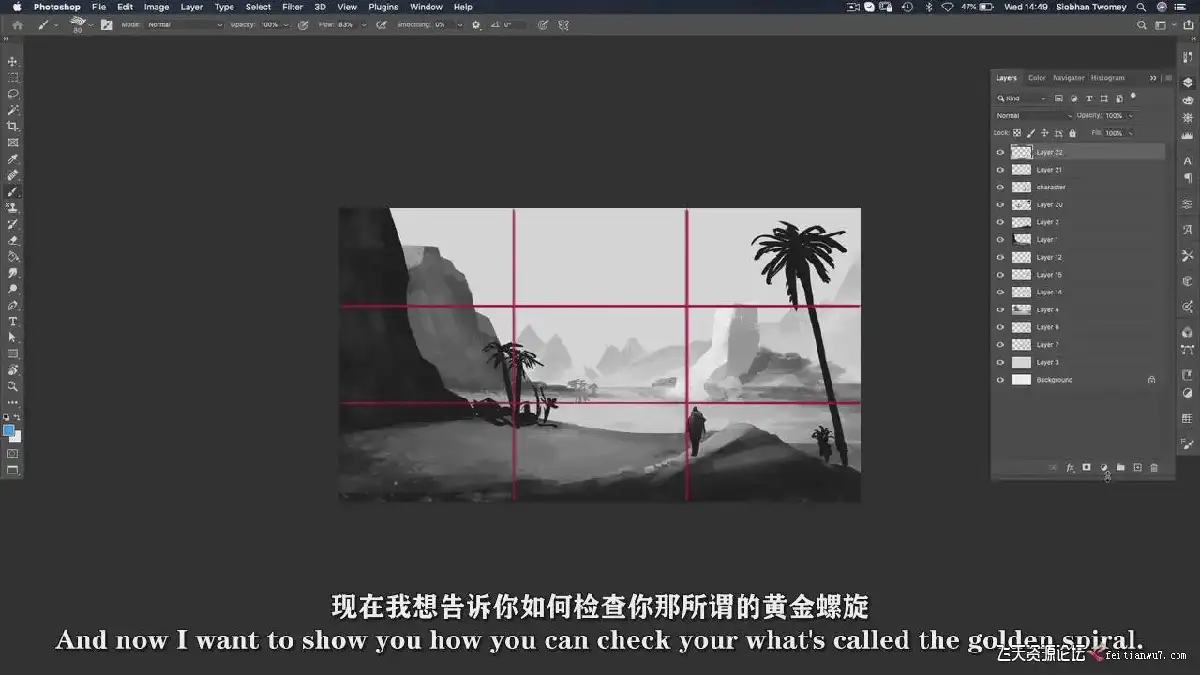Delete the selected layer with trash icon
The height and width of the screenshot is (675, 1200).
pos(1154,468)
